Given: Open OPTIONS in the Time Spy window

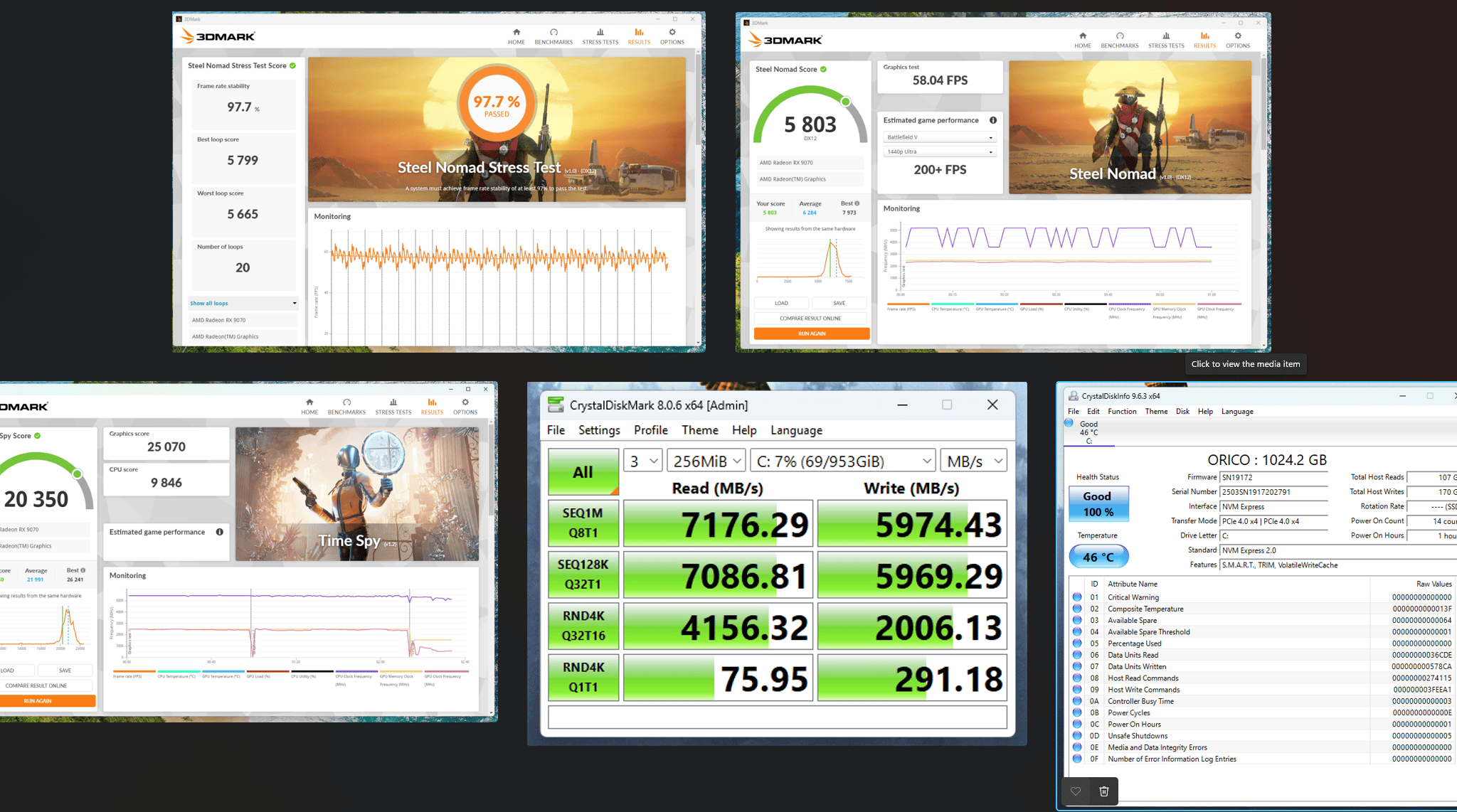Looking at the screenshot, I should click(x=465, y=407).
